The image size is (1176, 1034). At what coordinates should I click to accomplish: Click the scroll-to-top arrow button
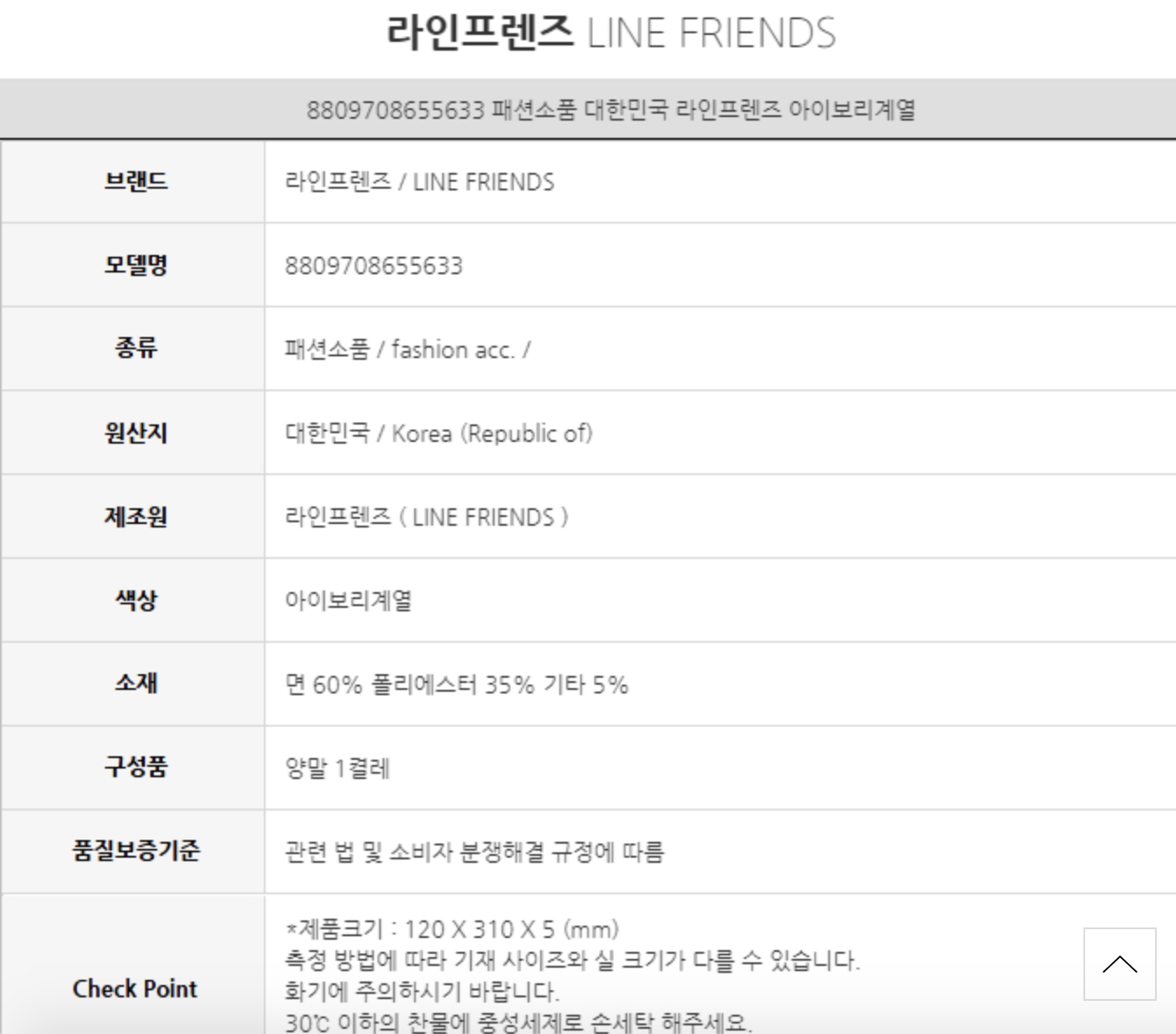[x=1119, y=964]
